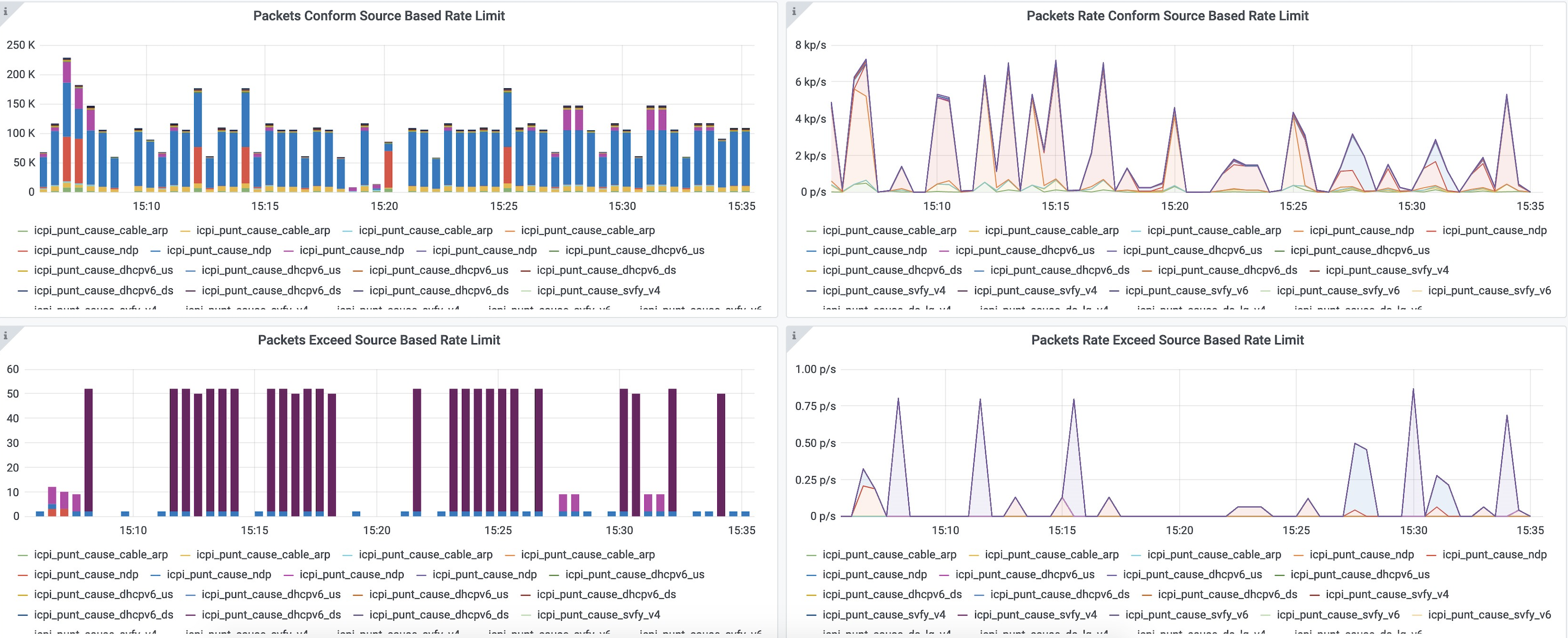Screen dimensions: 1568x638
Task: Toggle green icpi_punt_cause_cable_arp series in Packets Conform legend
Action: (101, 230)
